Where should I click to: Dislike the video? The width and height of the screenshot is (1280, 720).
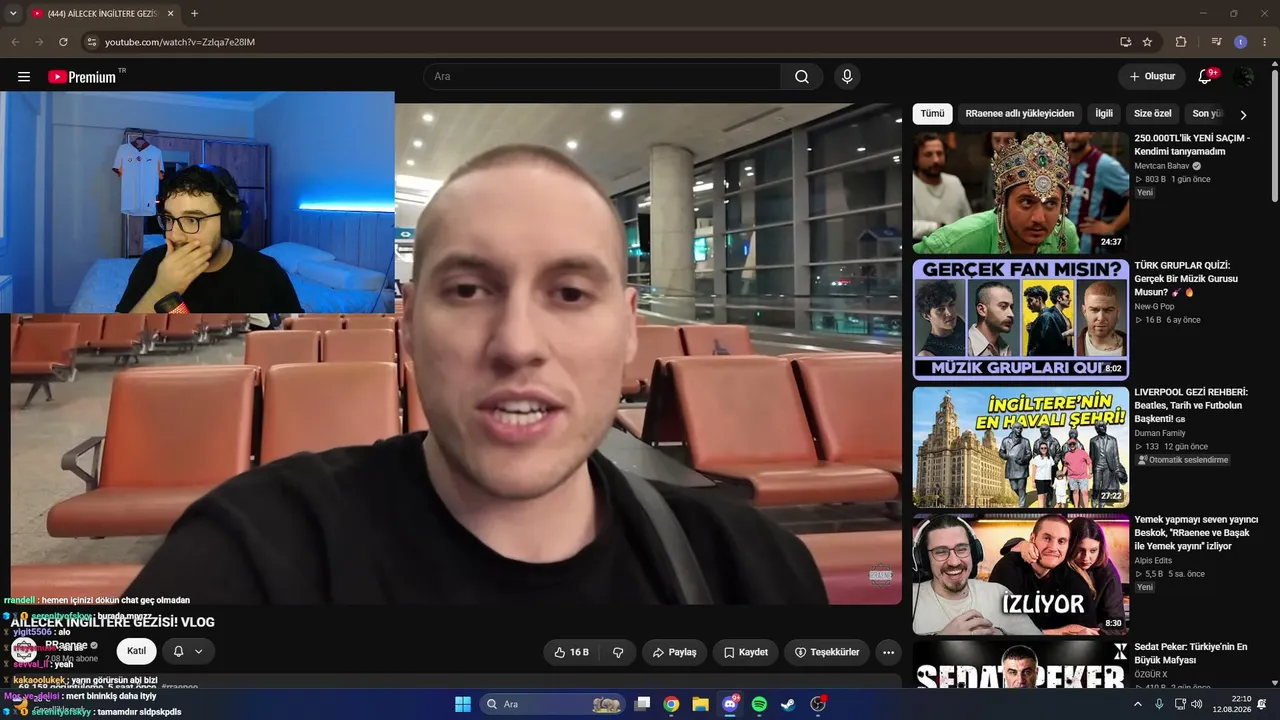click(x=618, y=652)
